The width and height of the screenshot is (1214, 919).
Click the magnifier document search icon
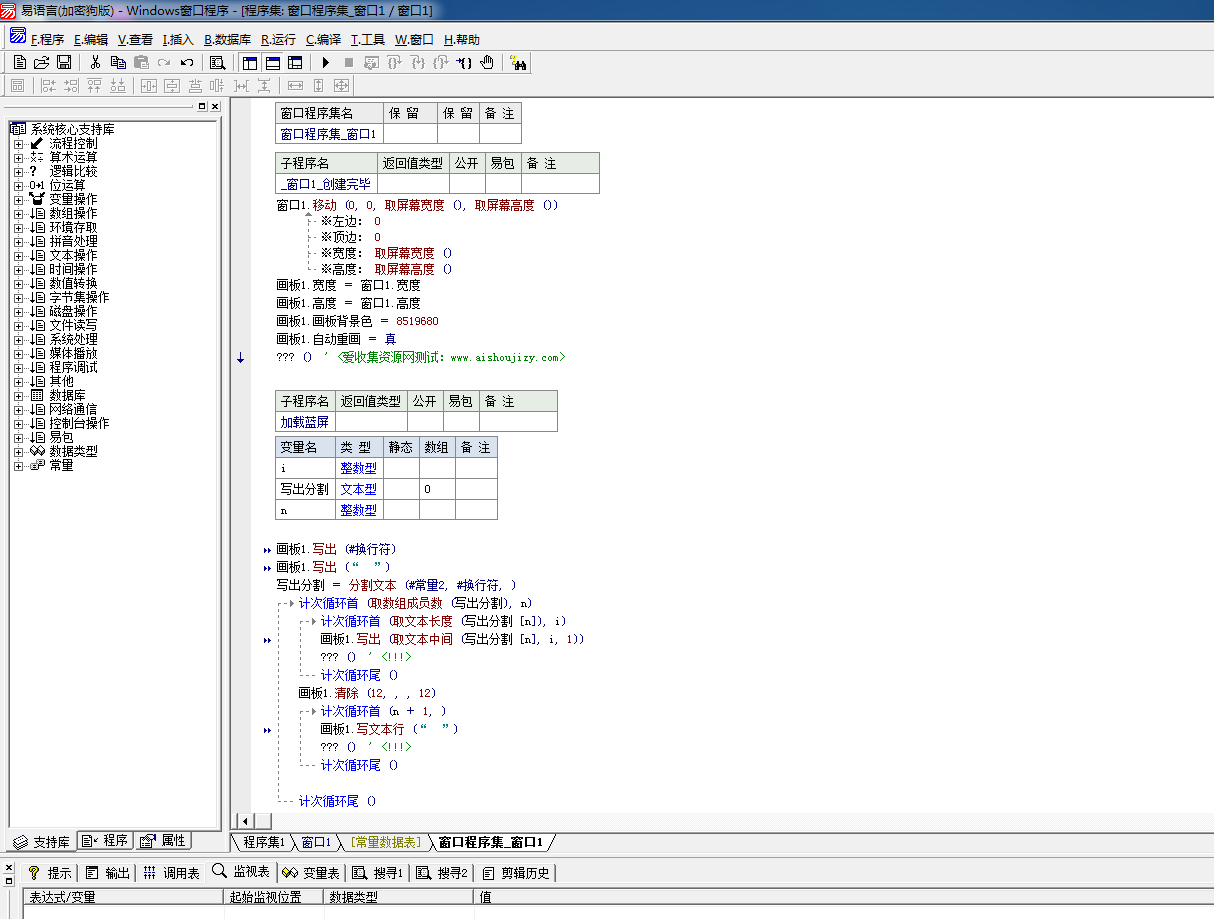(218, 62)
